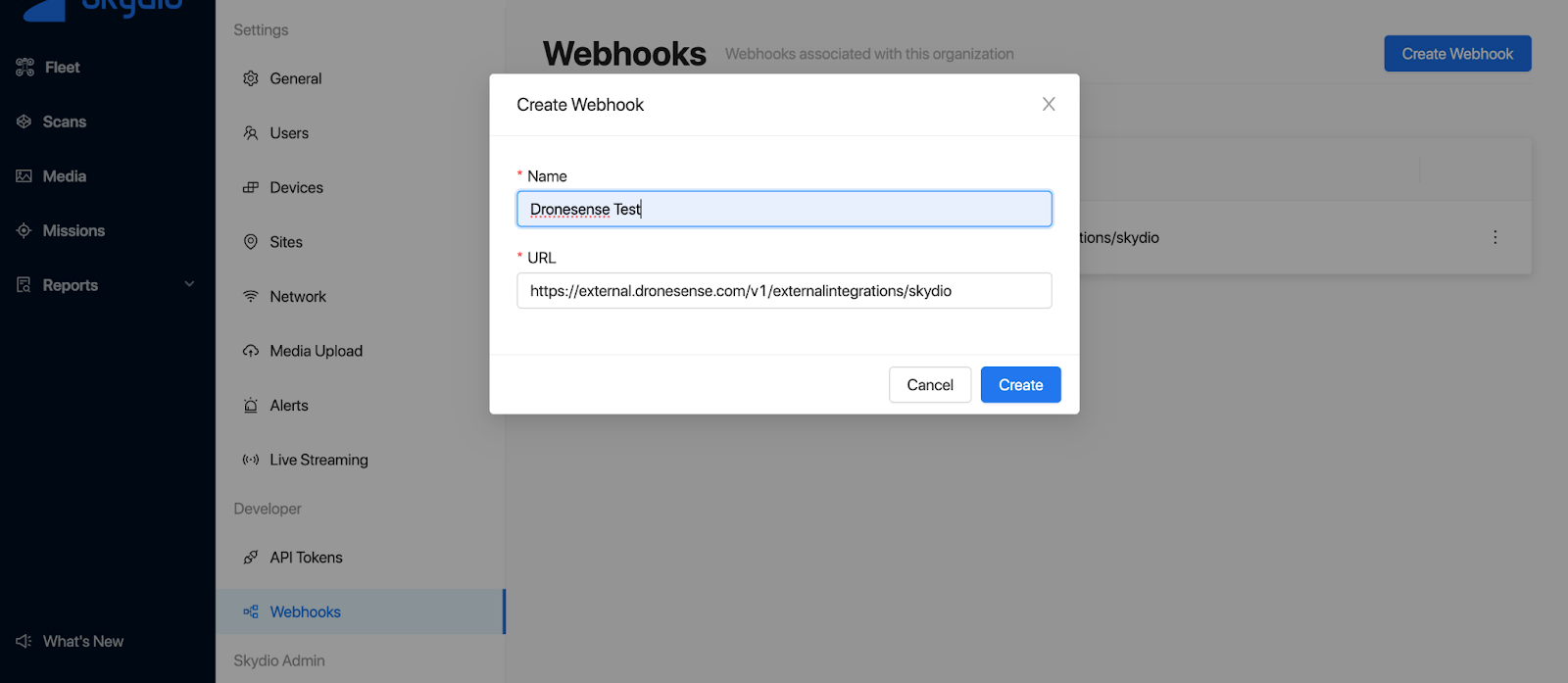Click into the URL input field
Screen dimensions: 1568x683
784,290
